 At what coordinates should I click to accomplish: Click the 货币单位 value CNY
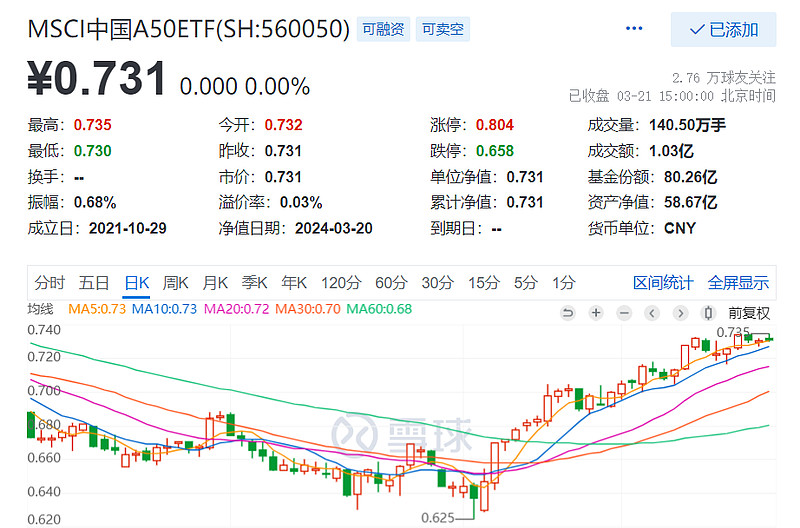(x=680, y=229)
